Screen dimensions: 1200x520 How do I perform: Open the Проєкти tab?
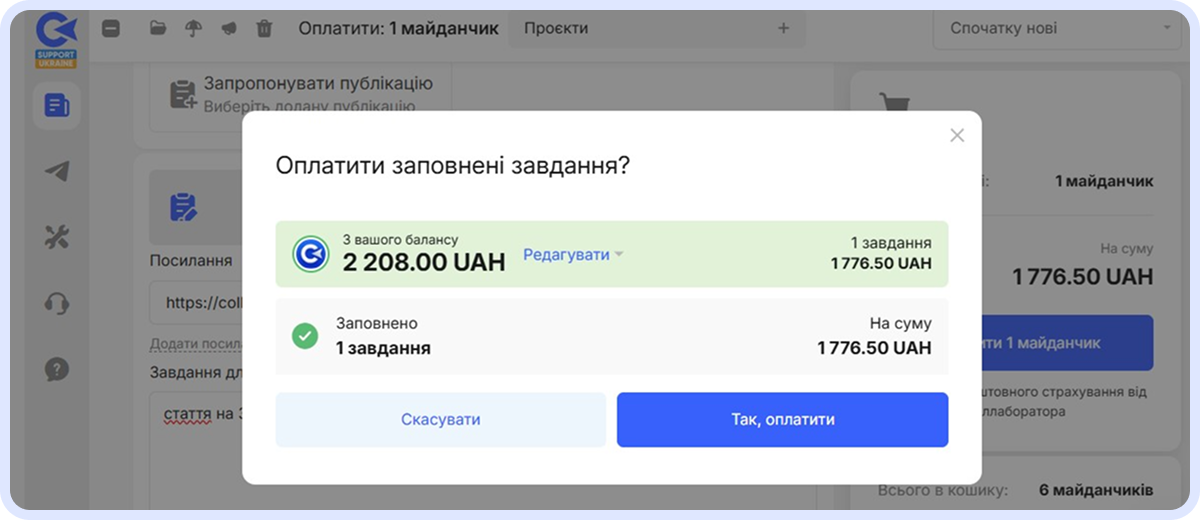pos(556,28)
